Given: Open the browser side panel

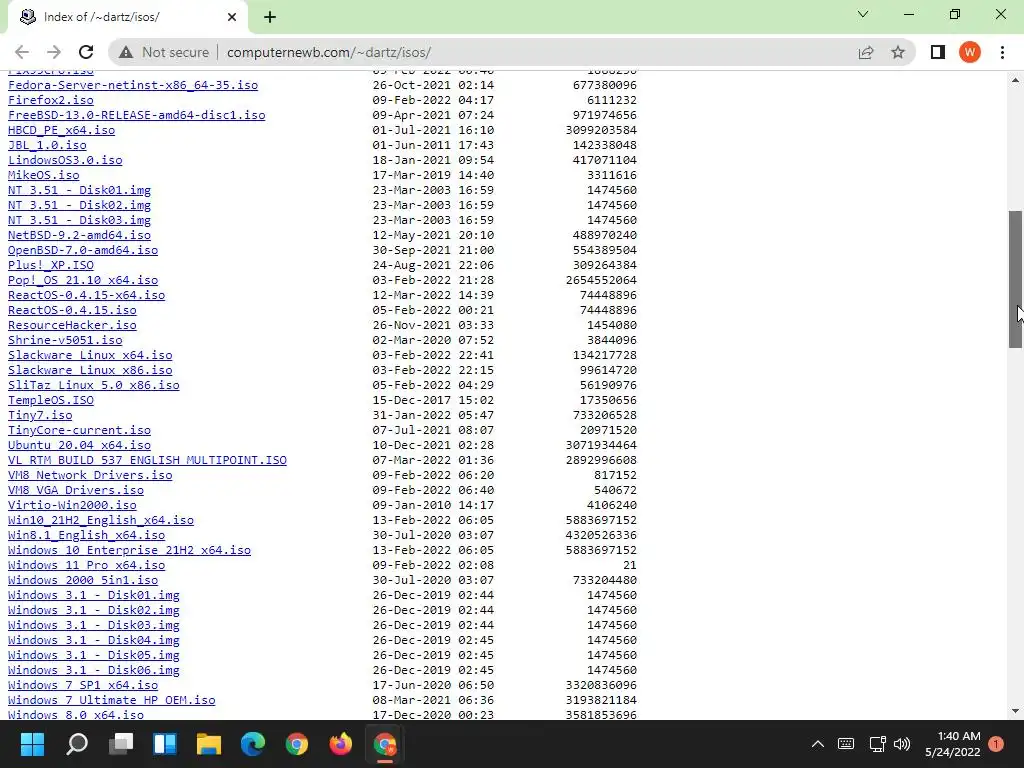Looking at the screenshot, I should (x=938, y=52).
